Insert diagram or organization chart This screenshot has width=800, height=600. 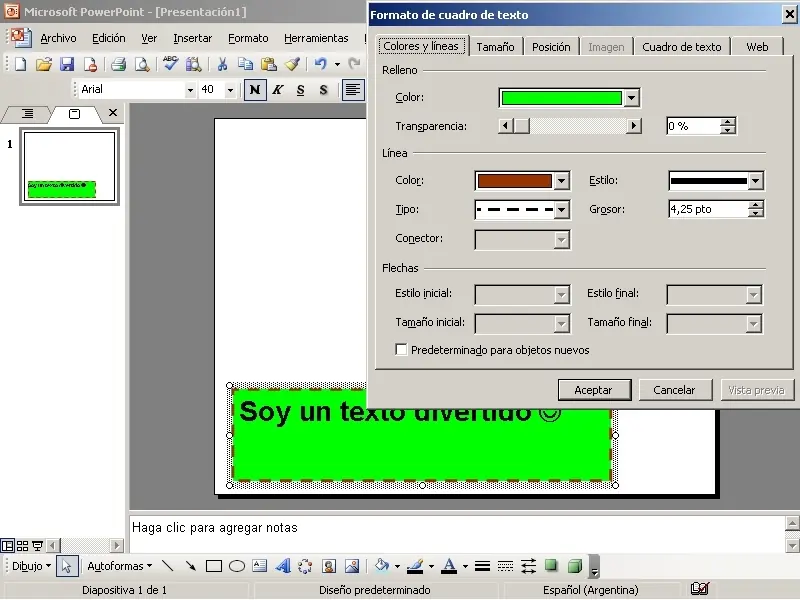point(305,566)
